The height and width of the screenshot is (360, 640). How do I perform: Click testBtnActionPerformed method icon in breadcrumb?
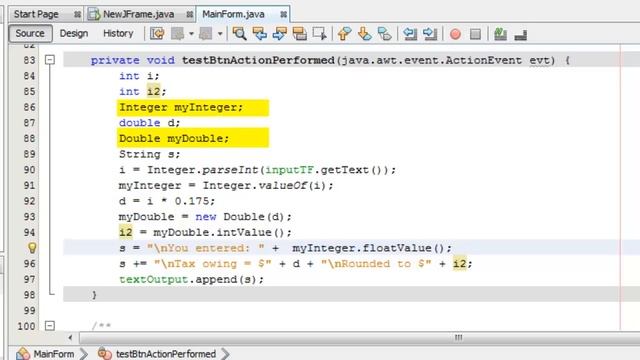tap(105, 353)
